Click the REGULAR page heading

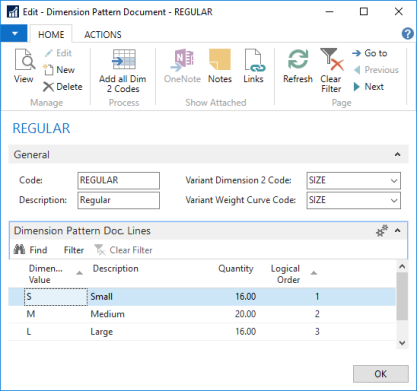(41, 128)
